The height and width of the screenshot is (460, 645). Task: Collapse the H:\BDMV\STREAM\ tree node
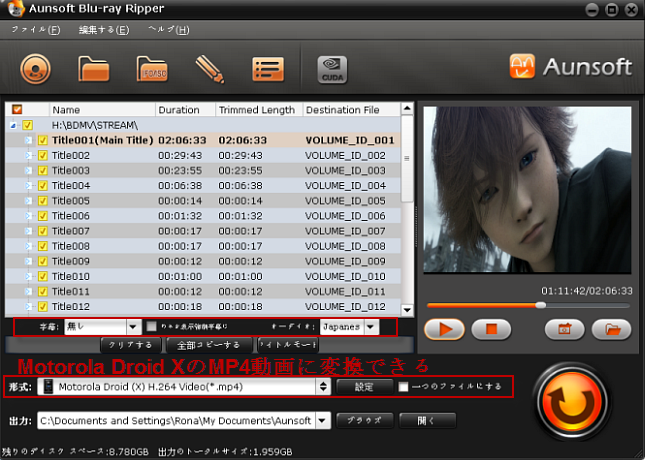(13, 125)
